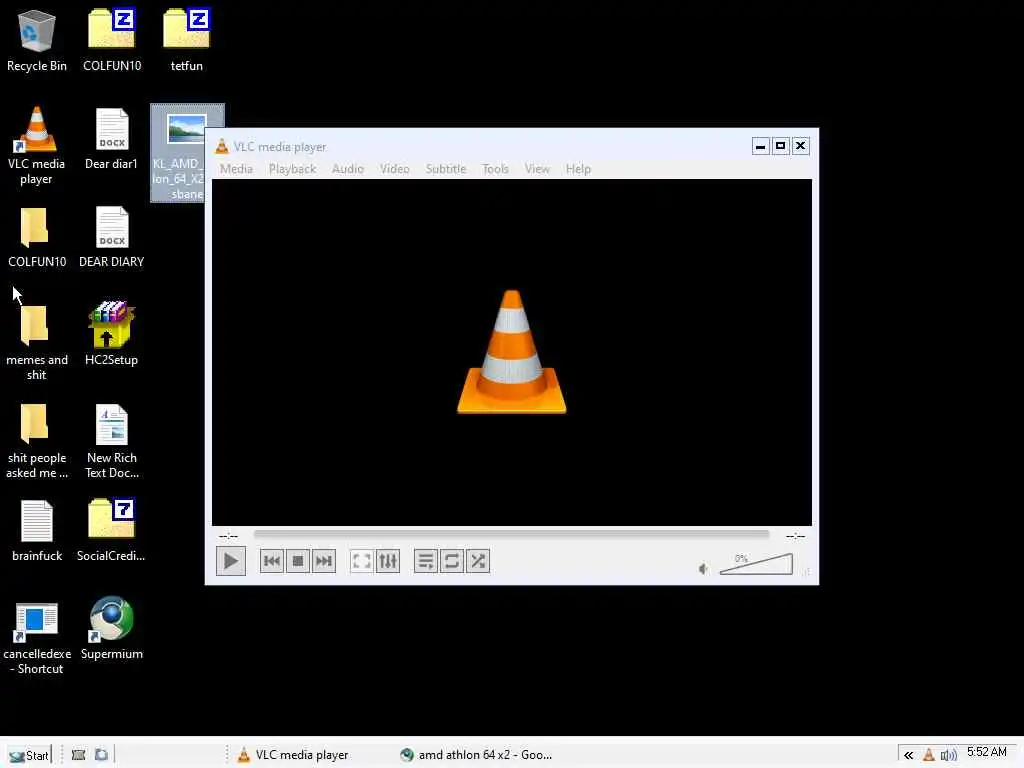
Task: Open the system tray volume icon
Action: click(948, 756)
